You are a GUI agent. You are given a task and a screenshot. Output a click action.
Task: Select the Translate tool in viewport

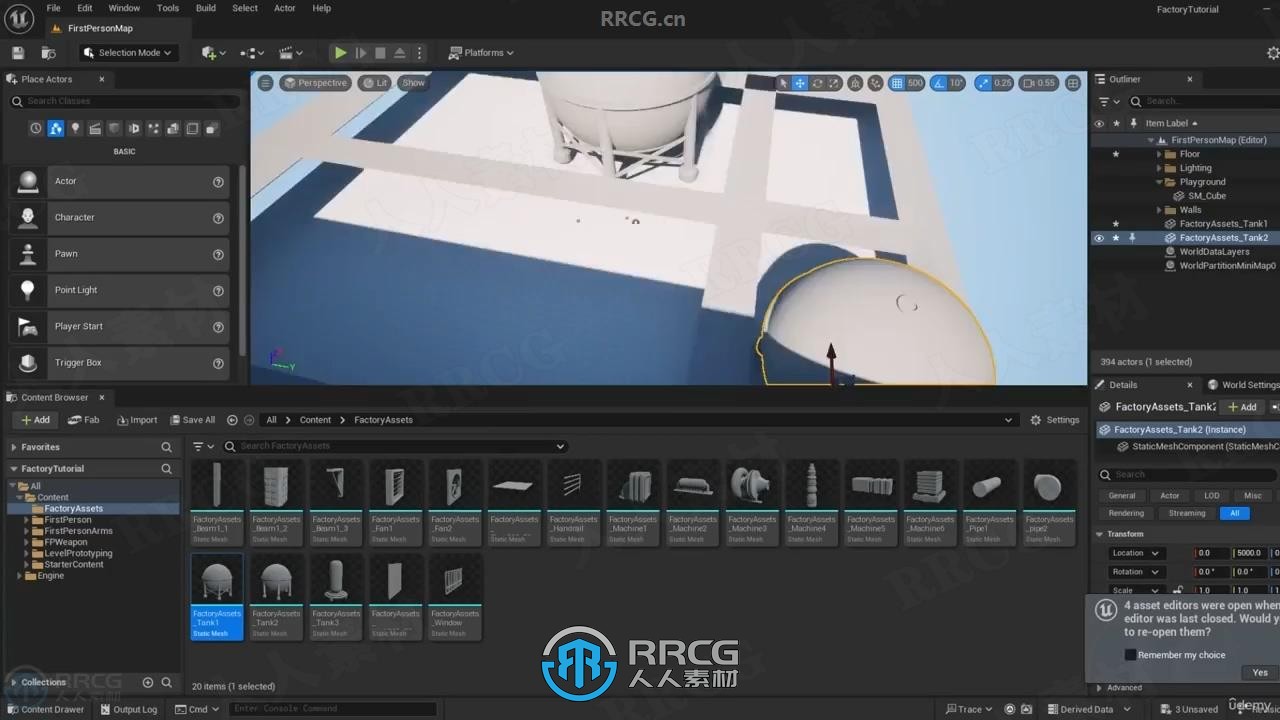tap(800, 83)
